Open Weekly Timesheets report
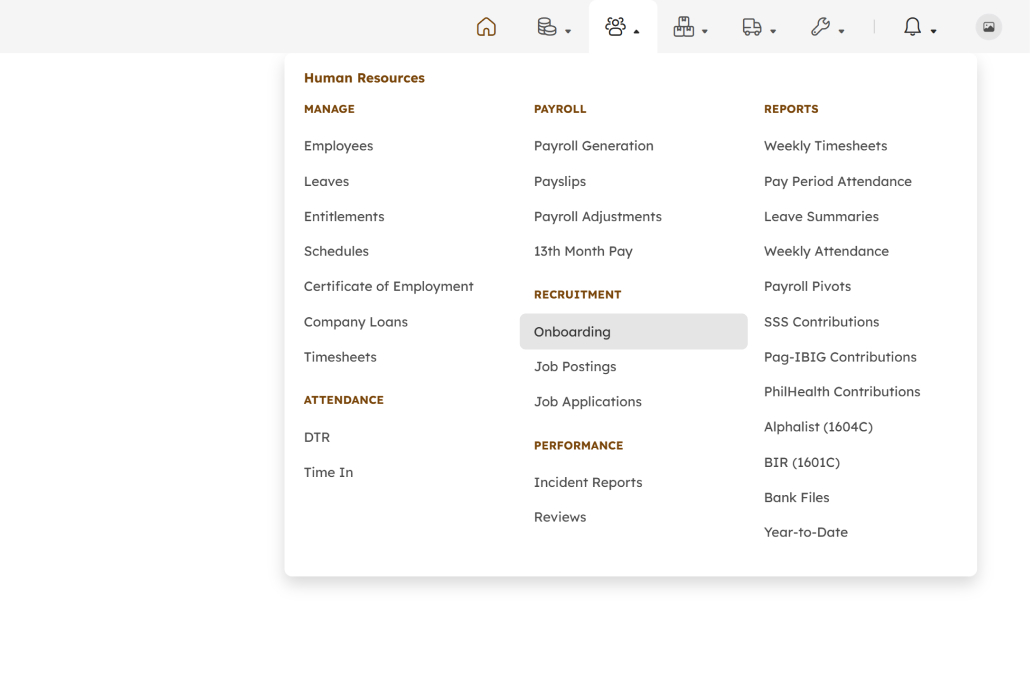The image size is (1030, 695). [x=825, y=146]
